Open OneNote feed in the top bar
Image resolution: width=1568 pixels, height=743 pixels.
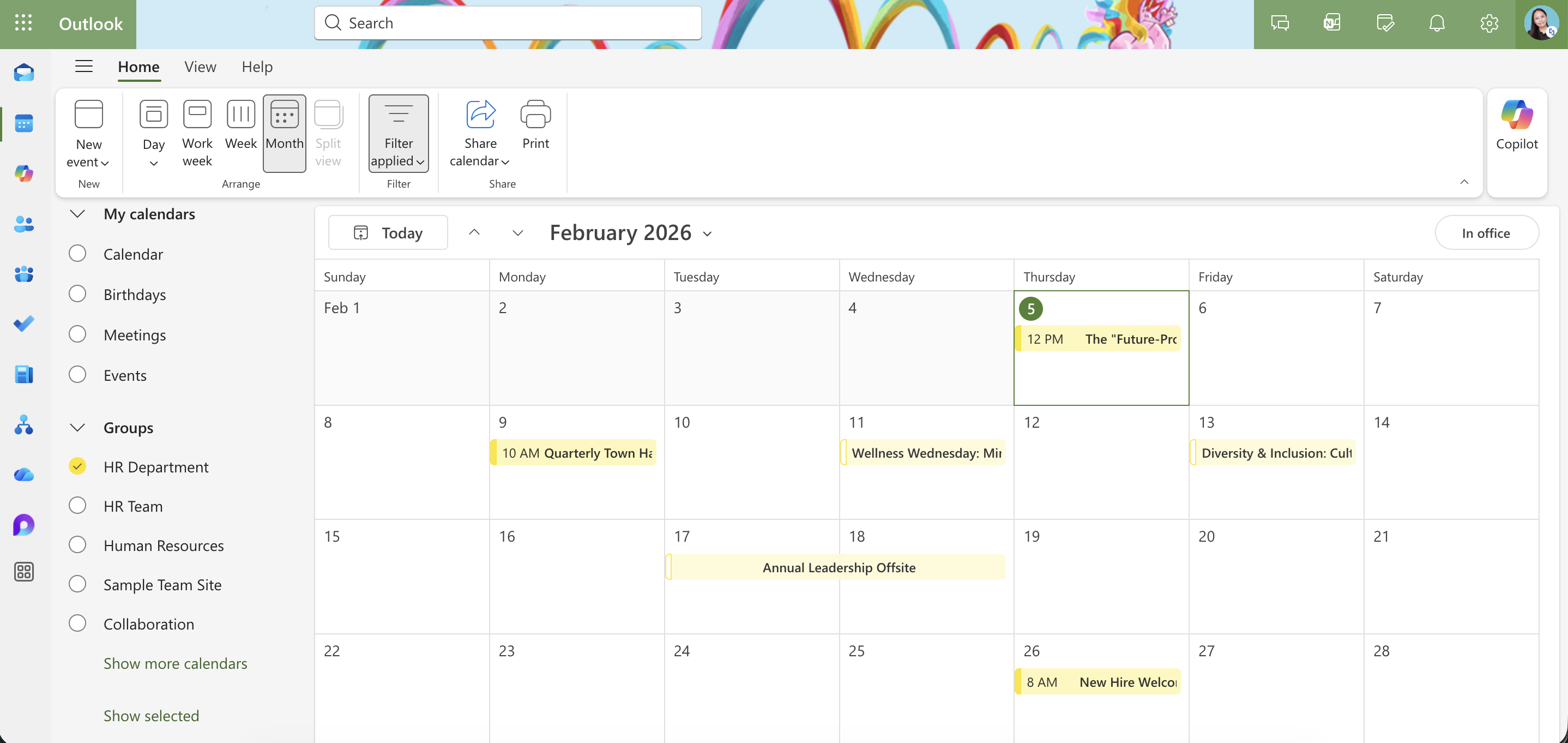coord(1332,23)
